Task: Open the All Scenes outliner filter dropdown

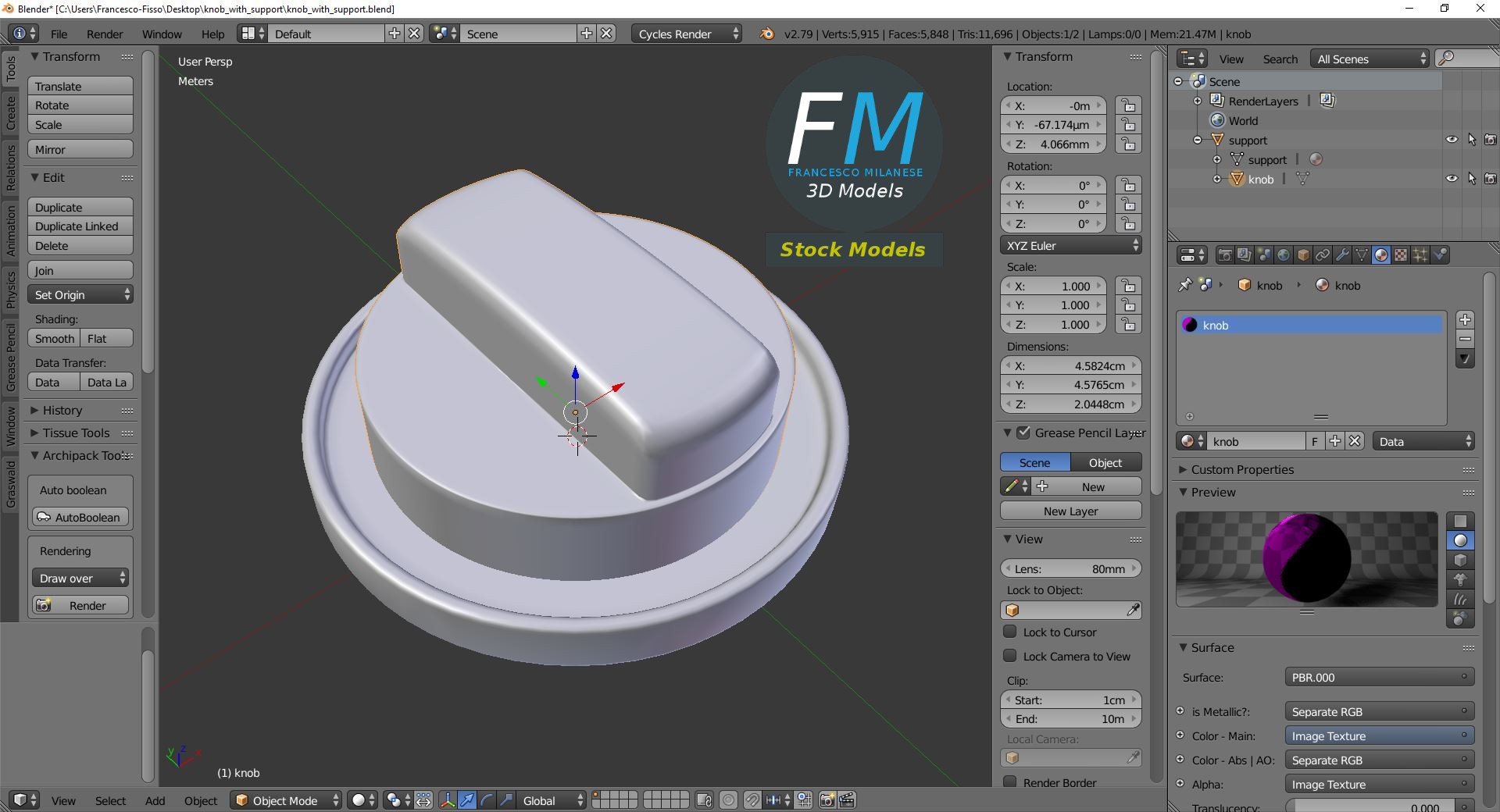Action: [1370, 59]
